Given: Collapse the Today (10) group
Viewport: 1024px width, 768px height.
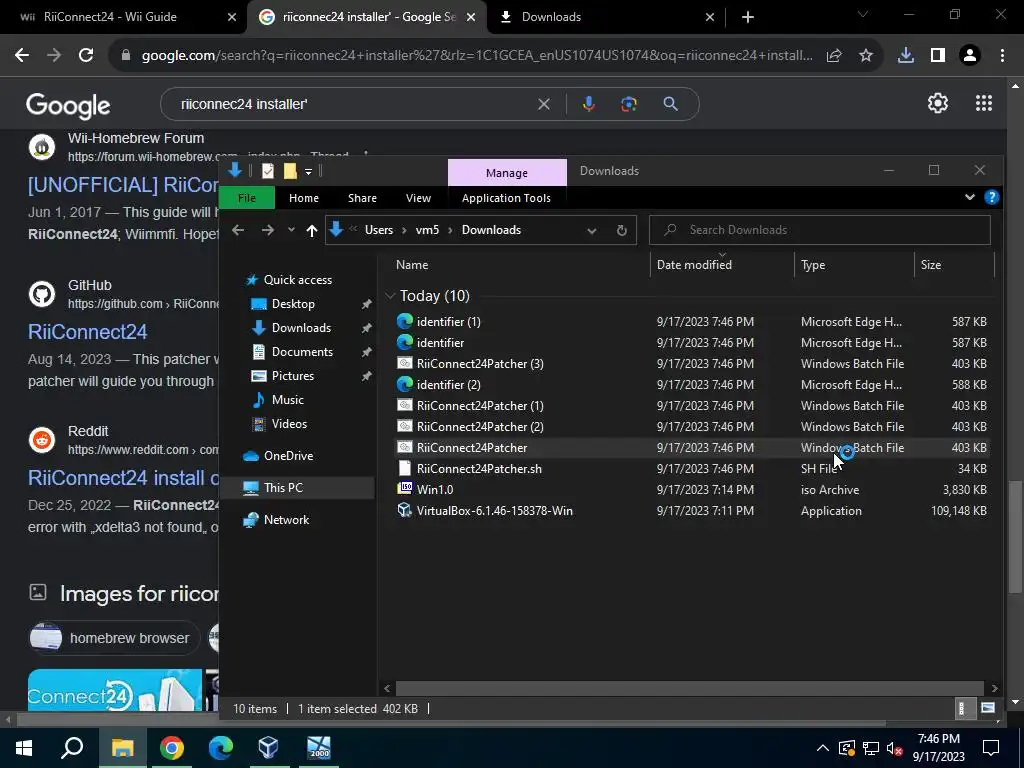Looking at the screenshot, I should click(x=390, y=296).
